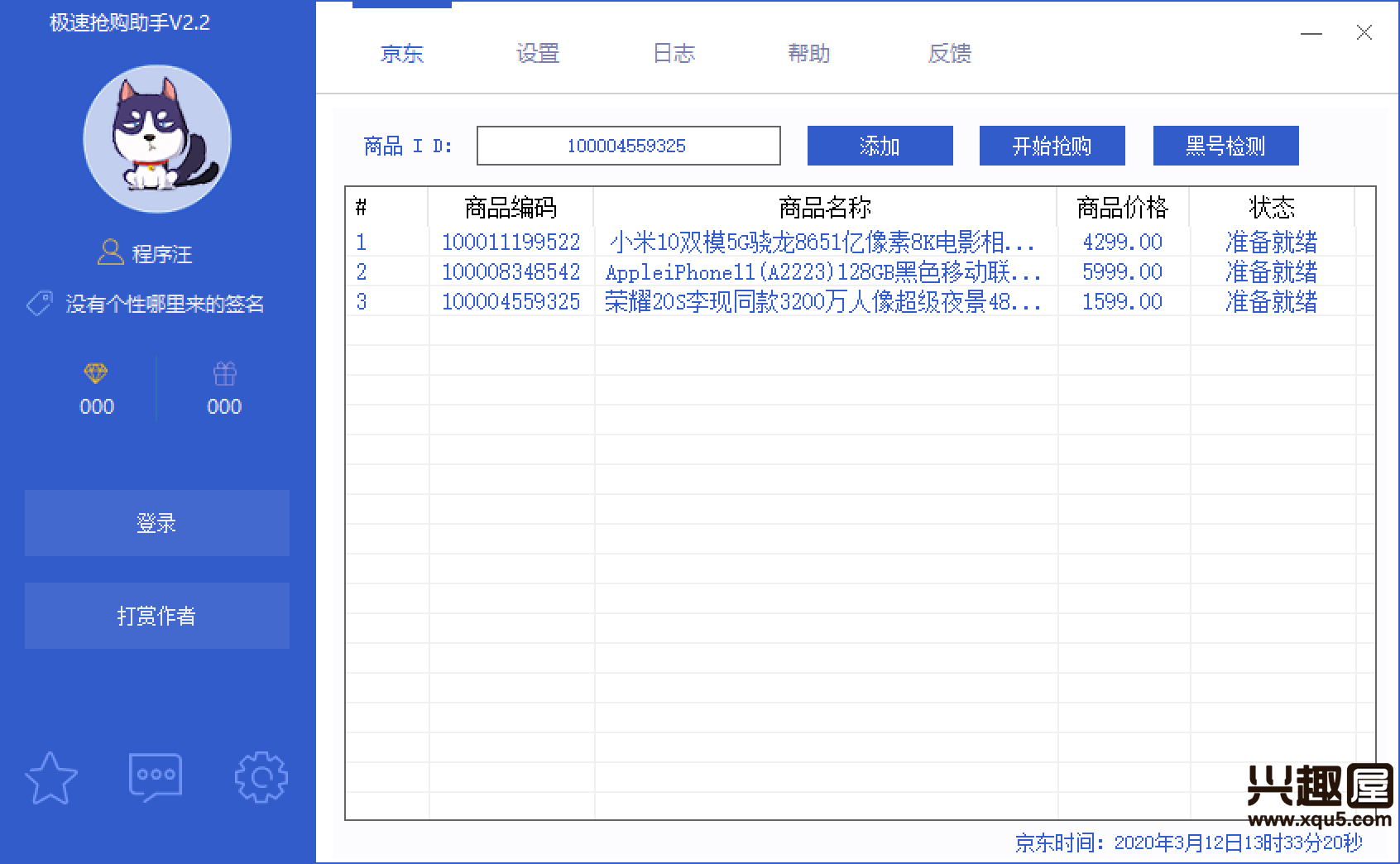
Task: Open the 设置 tab
Action: click(x=538, y=54)
